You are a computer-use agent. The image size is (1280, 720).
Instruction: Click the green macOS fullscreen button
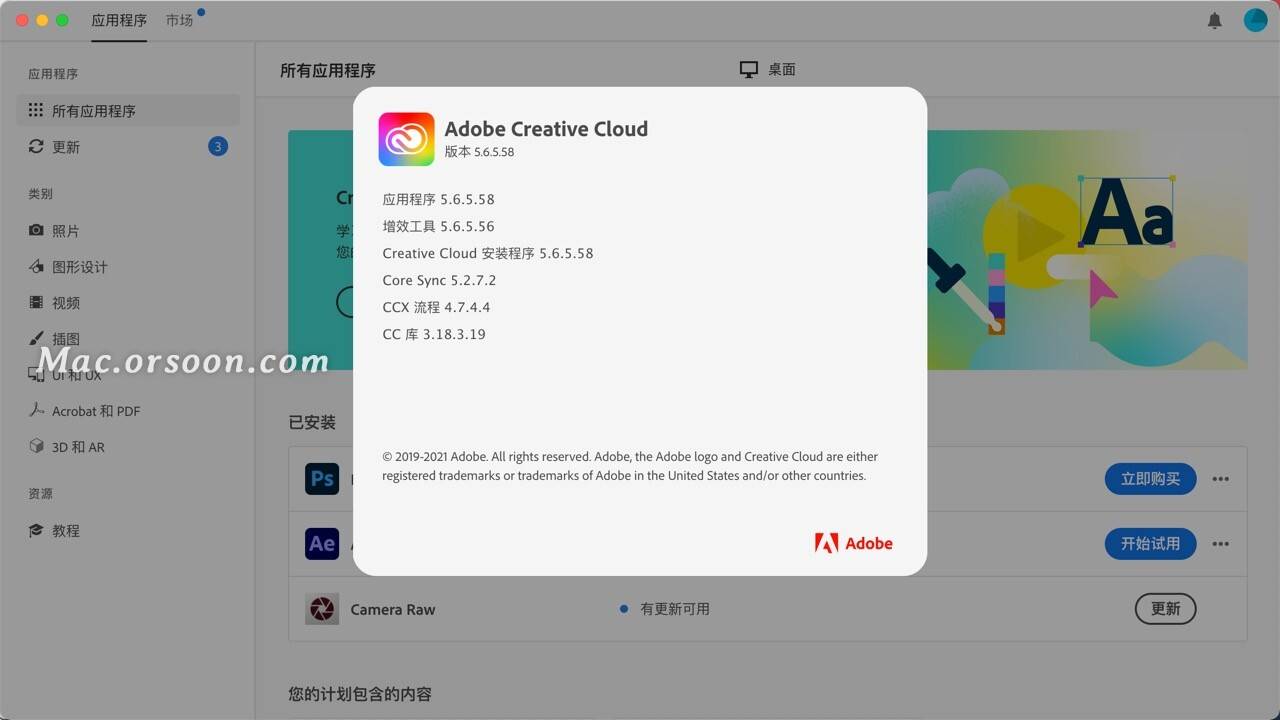click(62, 20)
